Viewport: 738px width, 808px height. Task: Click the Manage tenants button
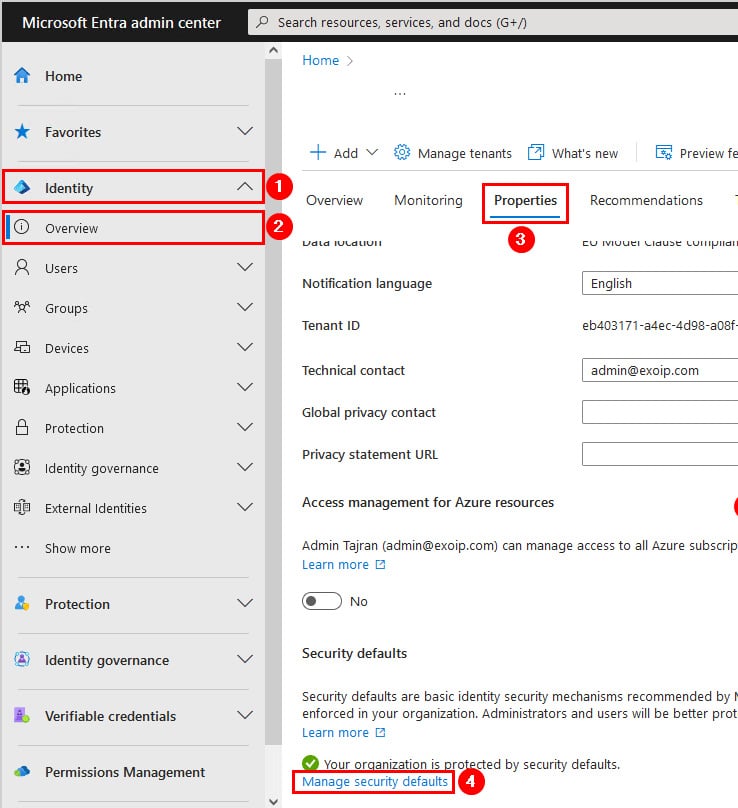[452, 153]
